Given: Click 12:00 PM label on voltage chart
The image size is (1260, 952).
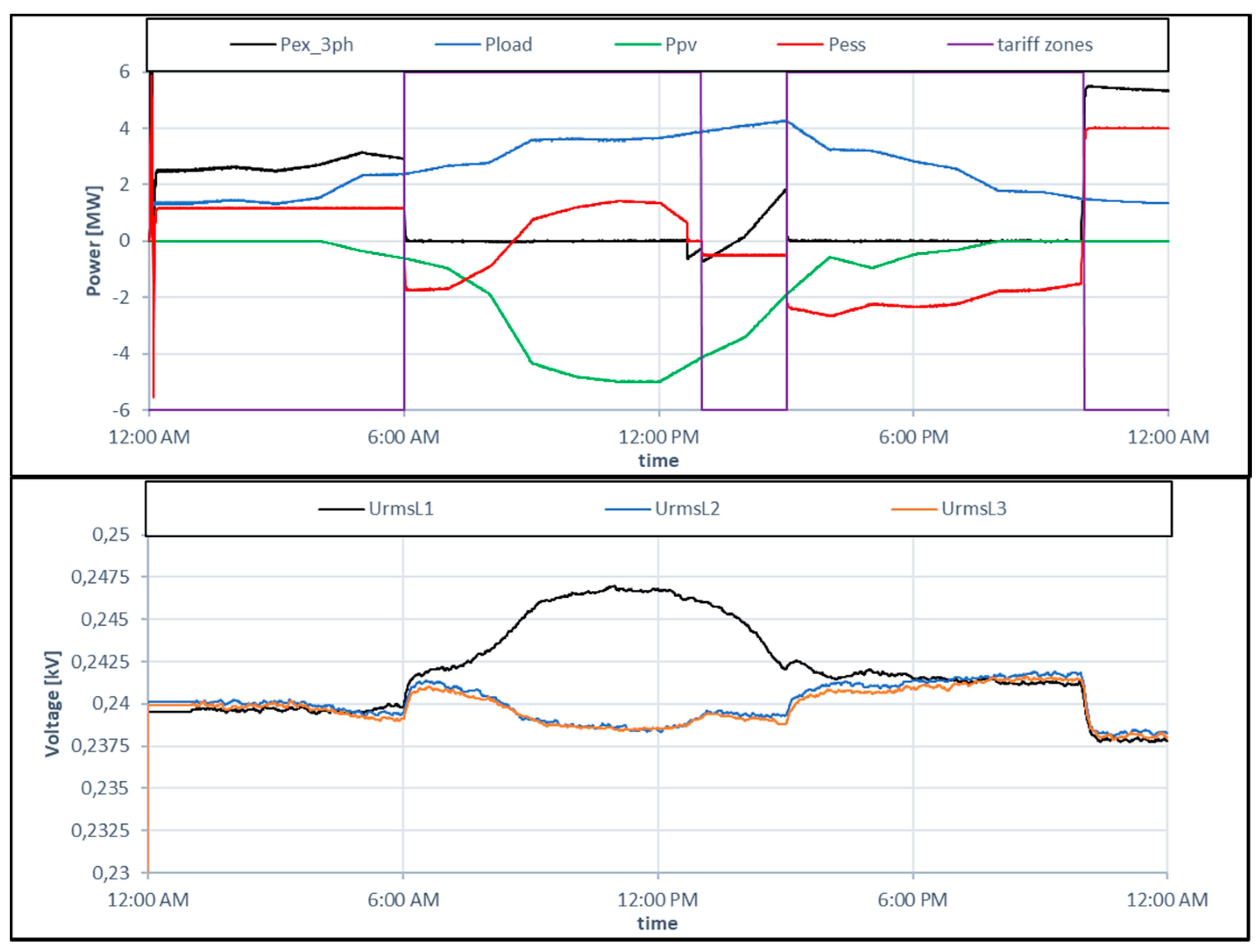Looking at the screenshot, I should pyautogui.click(x=657, y=899).
